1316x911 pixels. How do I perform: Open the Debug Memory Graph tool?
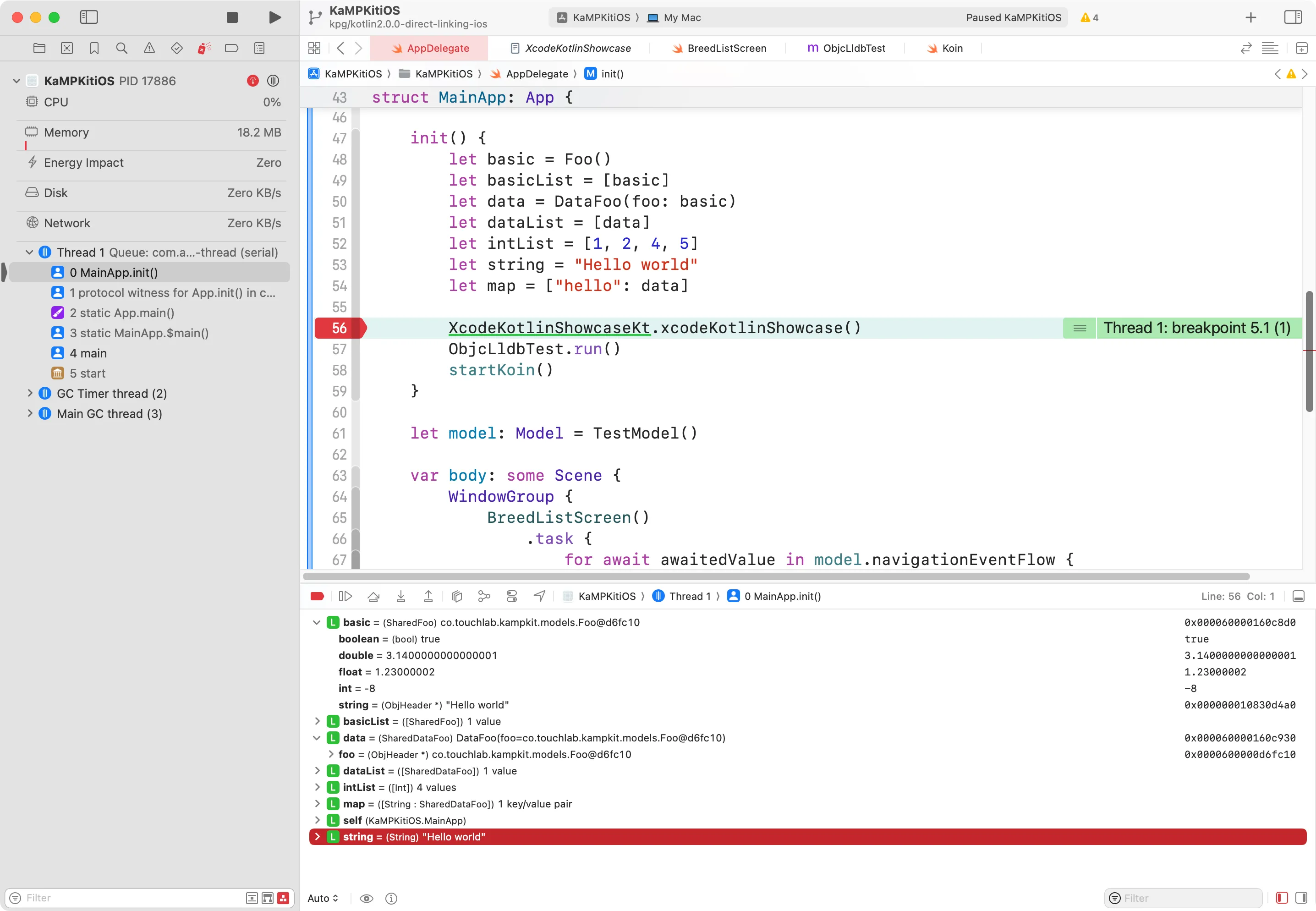(484, 596)
